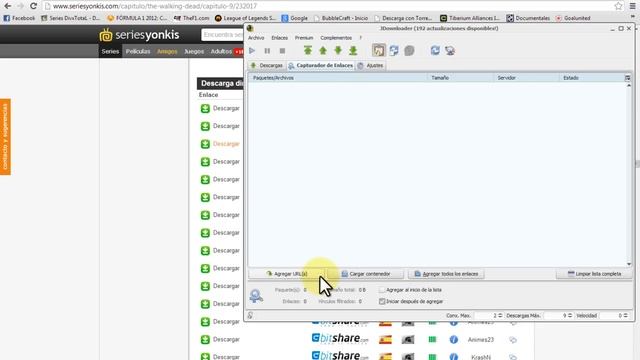Click the blue reconnect arrows icon

click(435, 50)
